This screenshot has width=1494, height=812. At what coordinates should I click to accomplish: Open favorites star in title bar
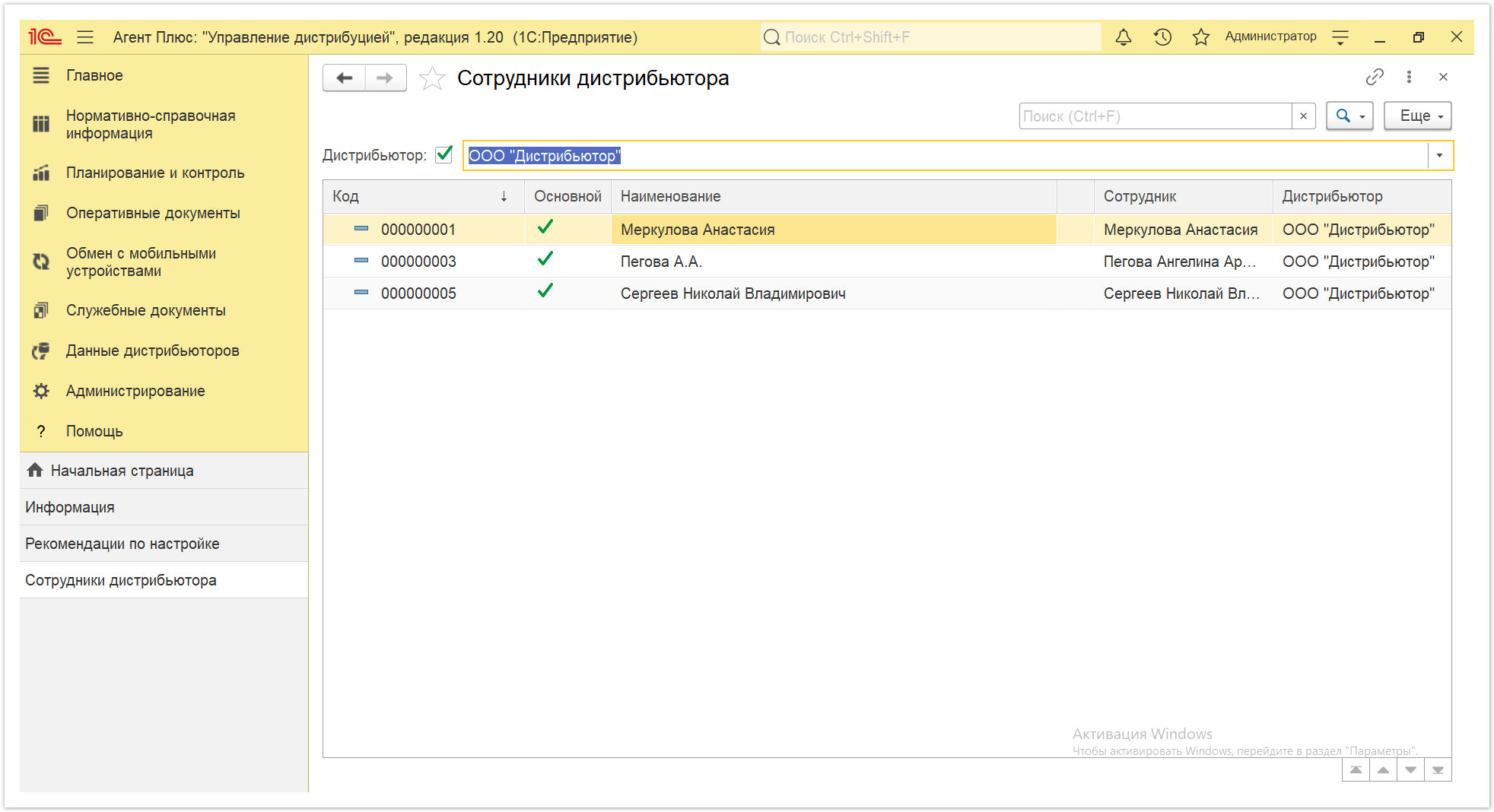[x=1201, y=36]
